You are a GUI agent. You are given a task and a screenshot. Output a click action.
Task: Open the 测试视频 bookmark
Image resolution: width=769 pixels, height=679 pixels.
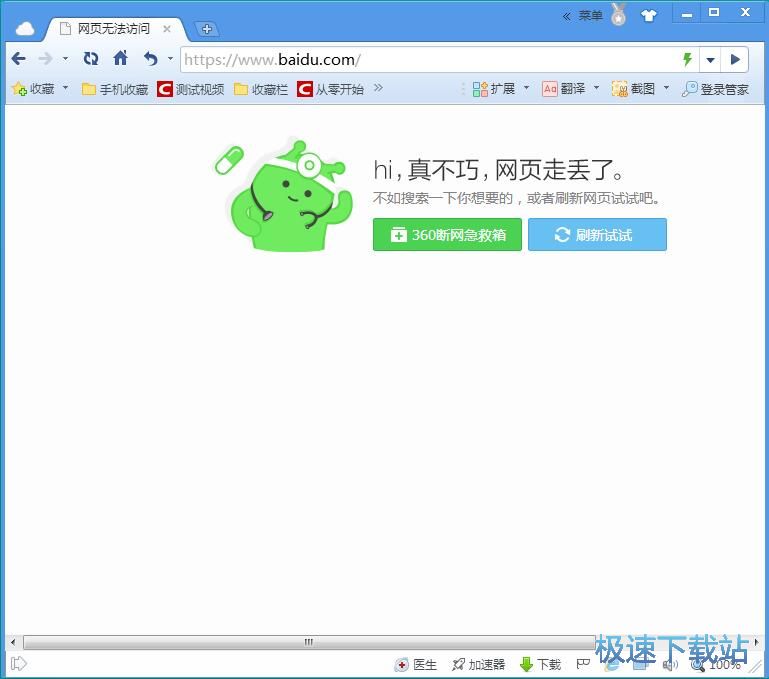[x=191, y=89]
